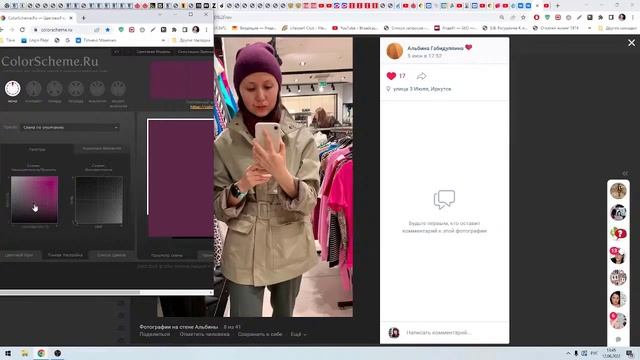Click the small purple swatch at top of ColorScheme

pos(182,81)
